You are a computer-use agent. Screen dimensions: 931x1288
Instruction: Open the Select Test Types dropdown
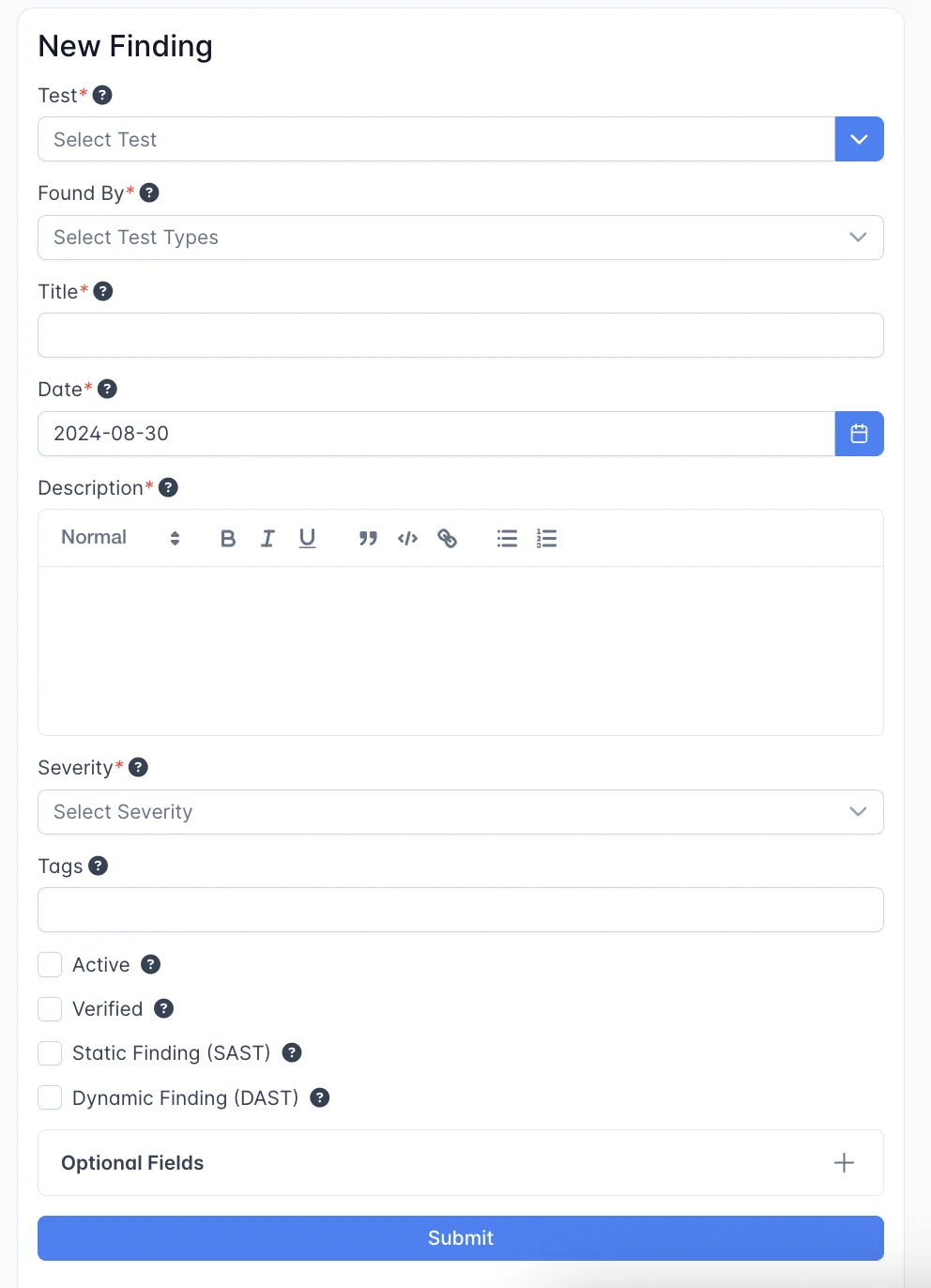(x=460, y=238)
